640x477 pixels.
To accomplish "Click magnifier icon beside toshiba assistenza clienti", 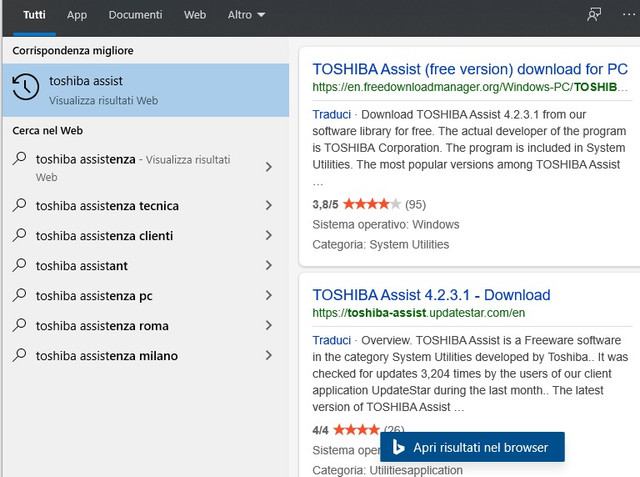I will tap(19, 235).
